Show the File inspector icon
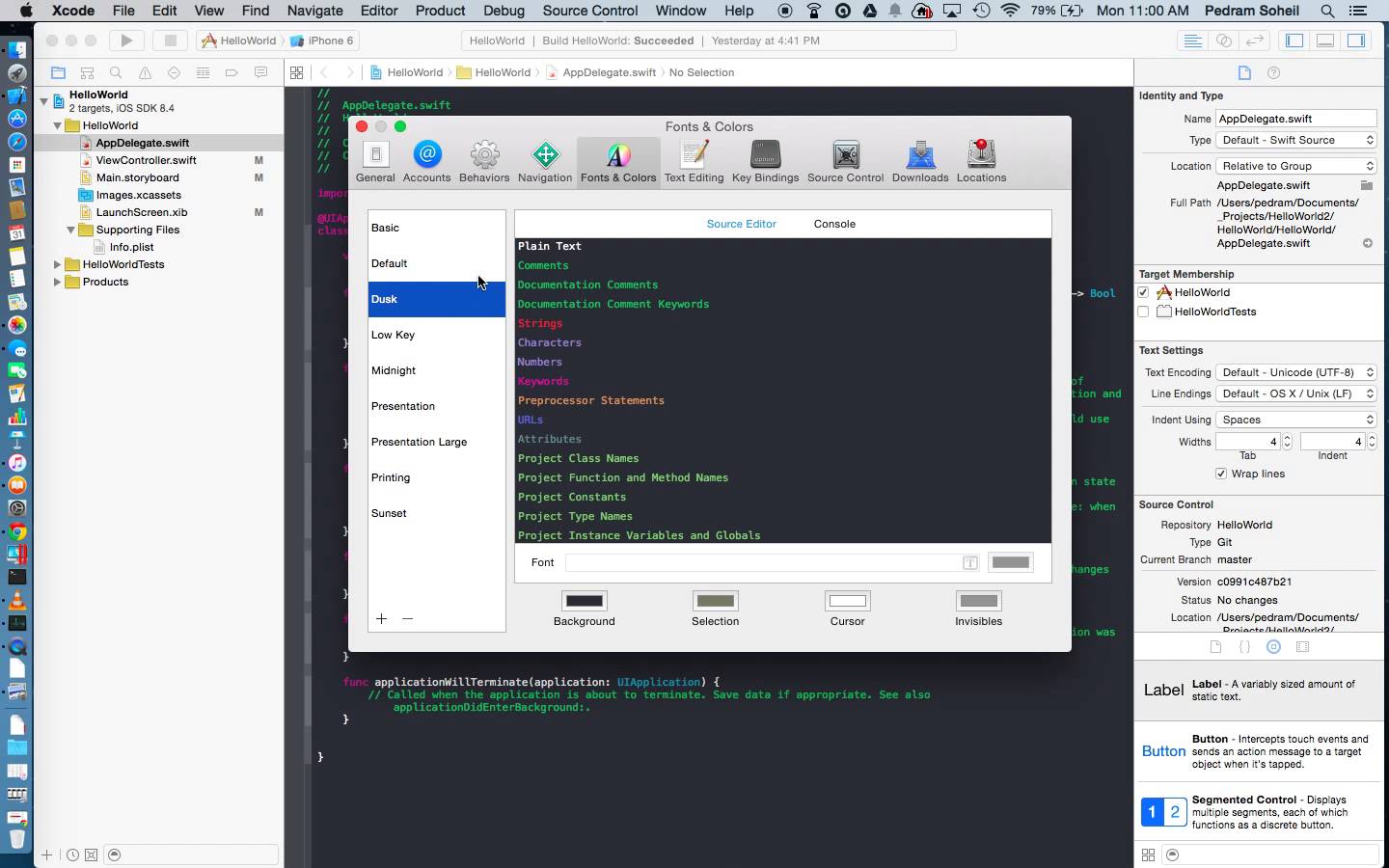The width and height of the screenshot is (1389, 868). [x=1244, y=72]
